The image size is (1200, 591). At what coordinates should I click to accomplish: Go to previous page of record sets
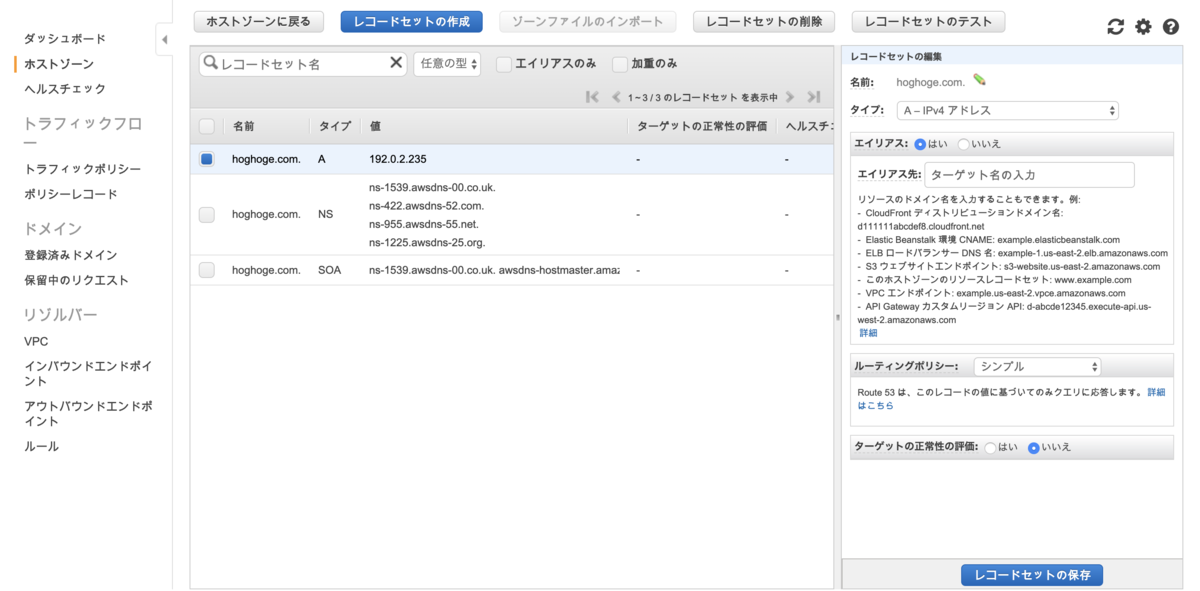(x=616, y=97)
